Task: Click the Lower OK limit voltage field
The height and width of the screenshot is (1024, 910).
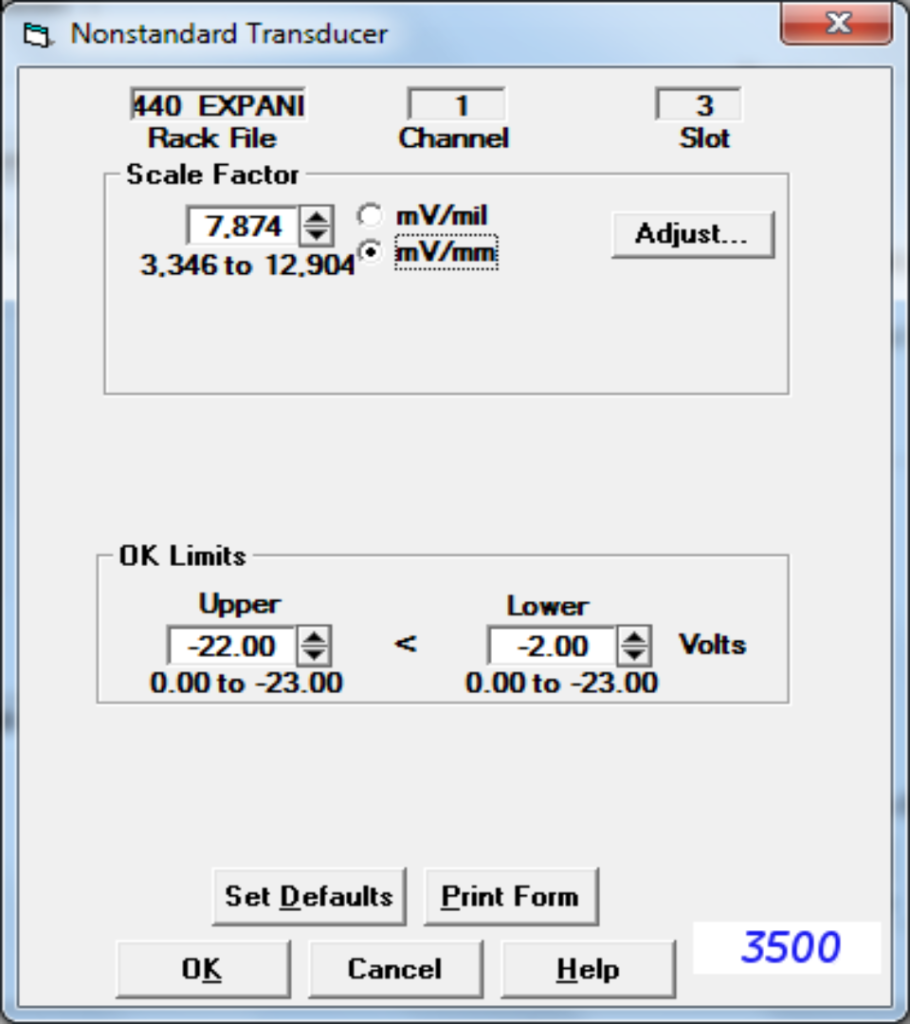Action: 551,646
